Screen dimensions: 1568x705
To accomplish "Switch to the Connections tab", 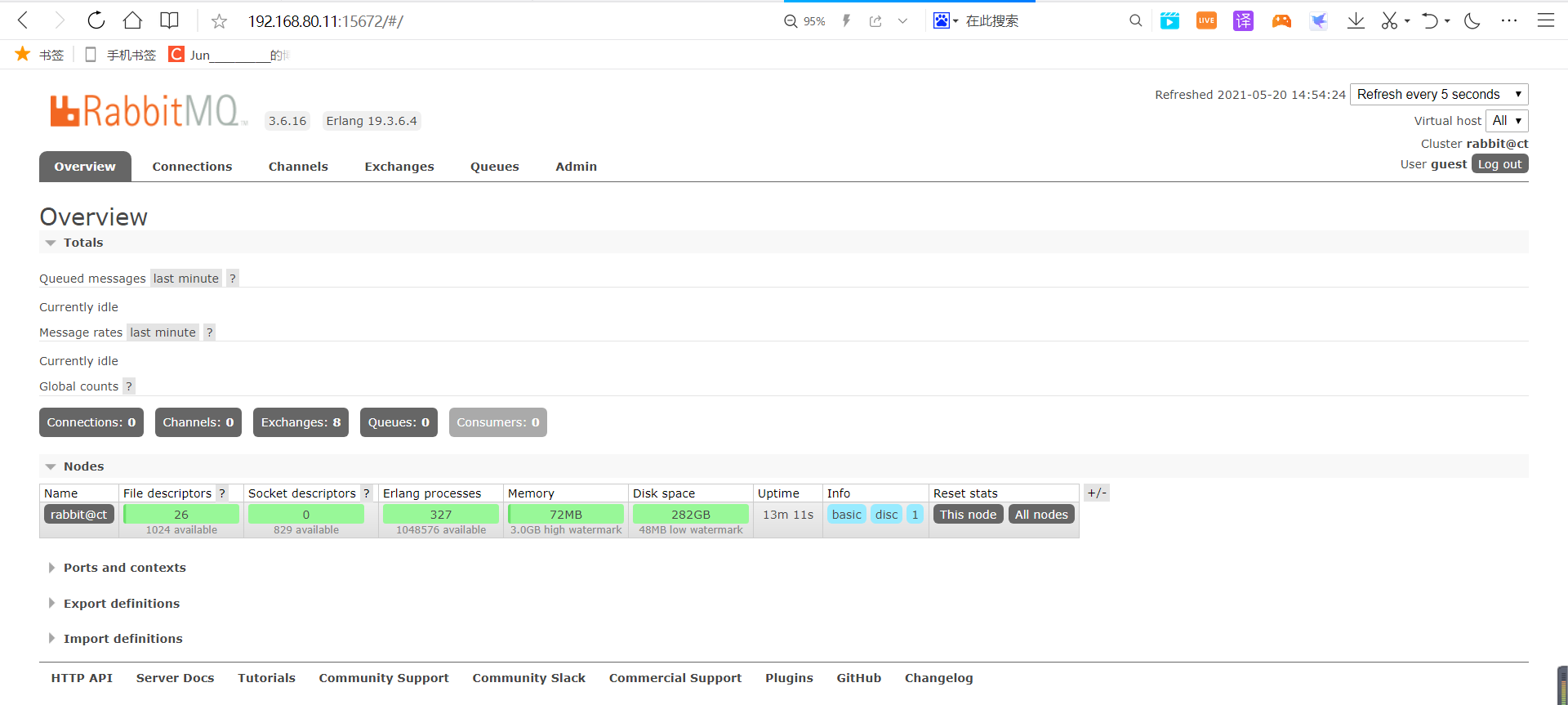I will coord(192,167).
